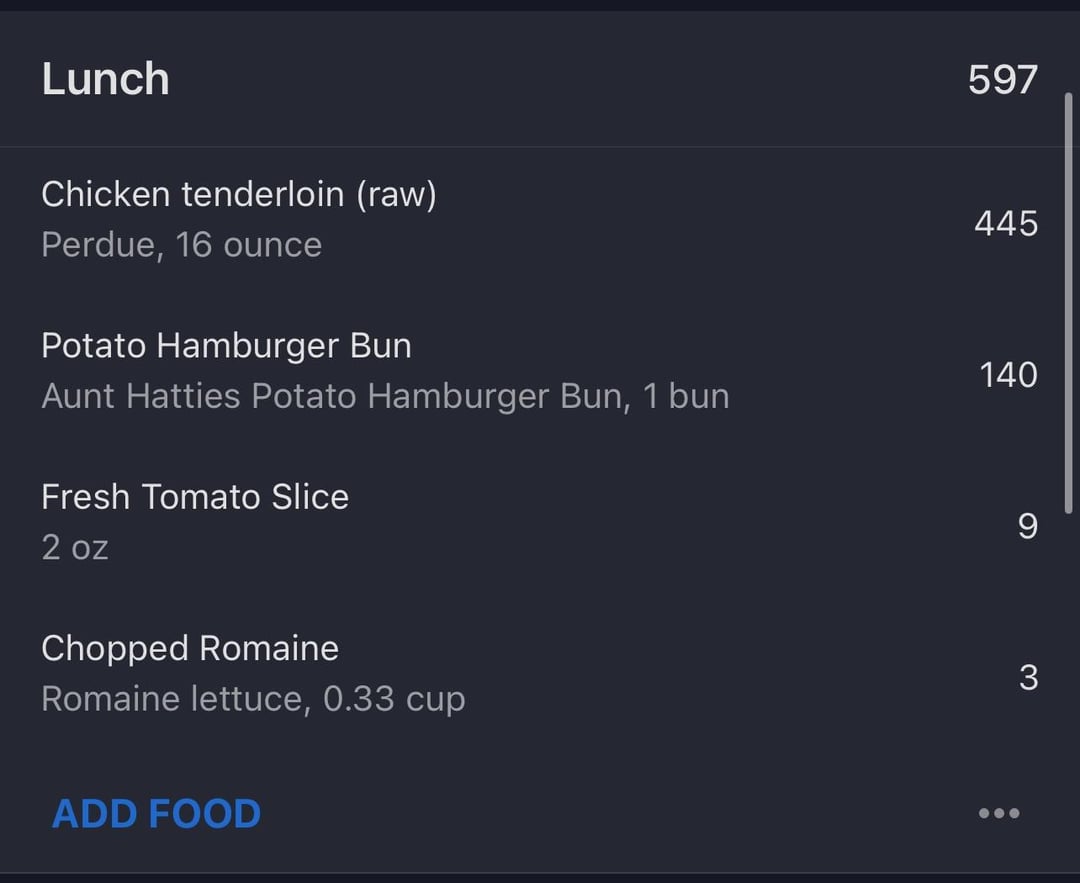The height and width of the screenshot is (883, 1080).
Task: Click the vertical scrollbar thumb
Action: click(1068, 303)
